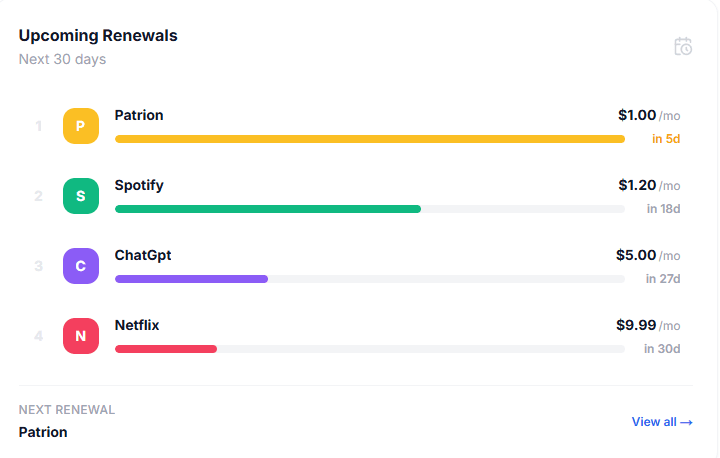The image size is (720, 458).
Task: Click the Upcoming Renewals heading
Action: click(98, 36)
